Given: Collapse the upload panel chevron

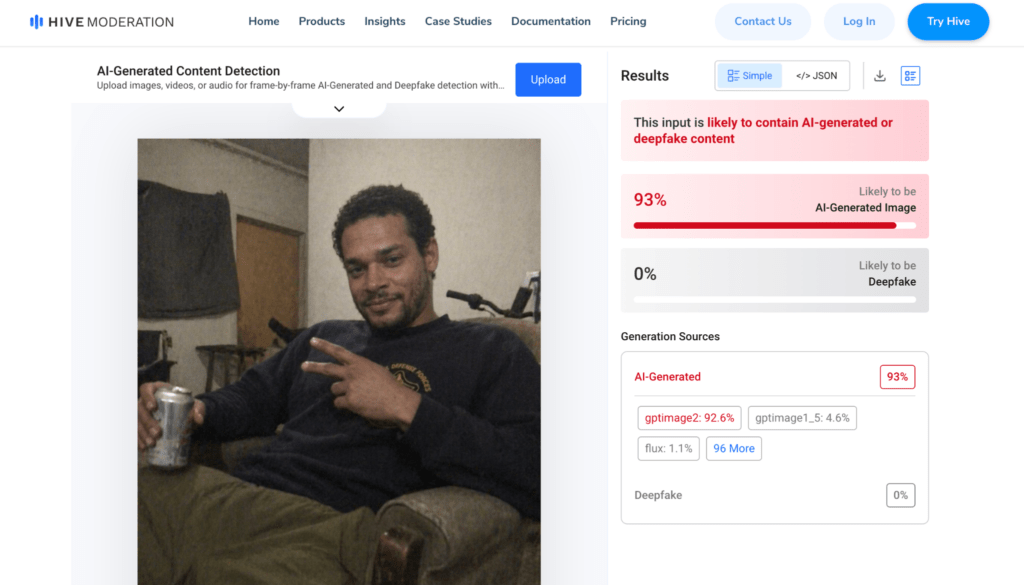Looking at the screenshot, I should coord(339,108).
